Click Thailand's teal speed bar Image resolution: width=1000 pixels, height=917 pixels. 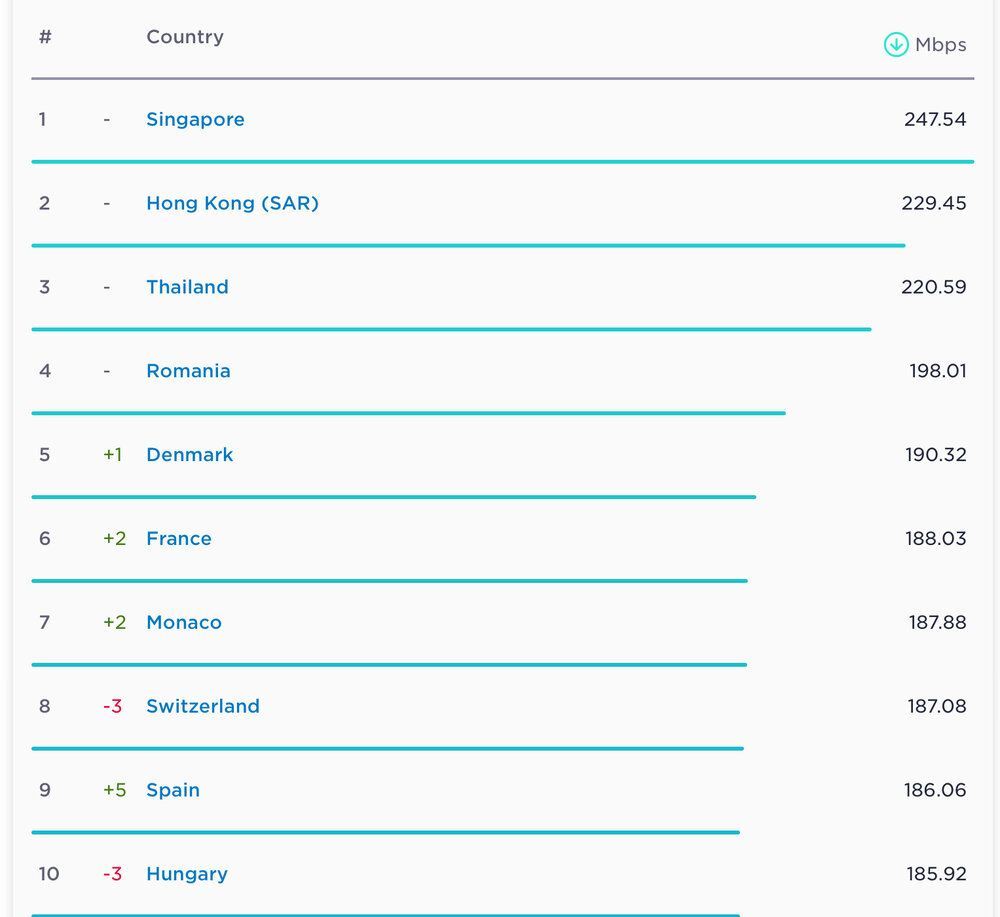[x=451, y=329]
